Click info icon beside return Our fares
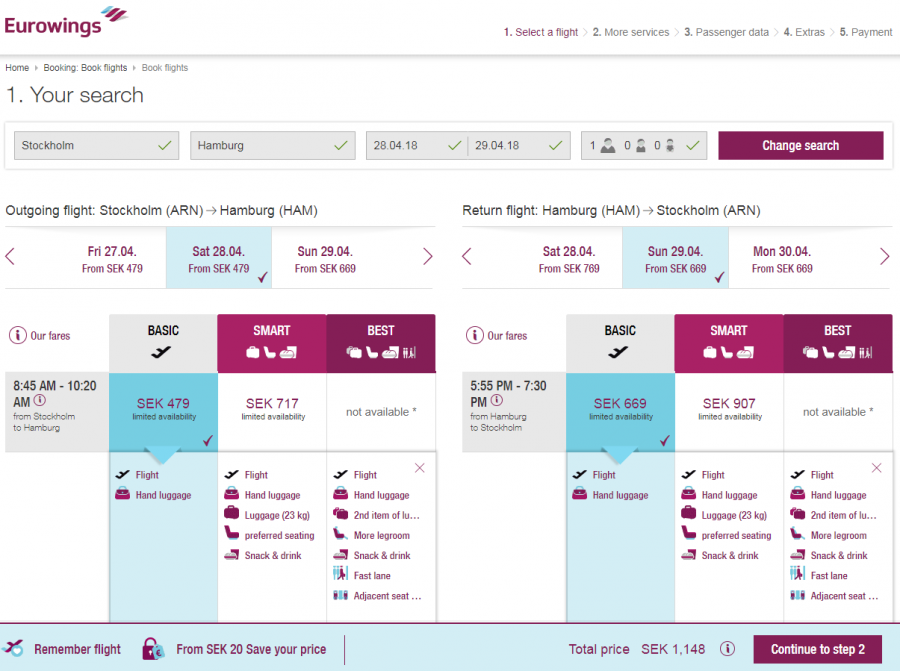Image resolution: width=900 pixels, height=671 pixels. (474, 336)
